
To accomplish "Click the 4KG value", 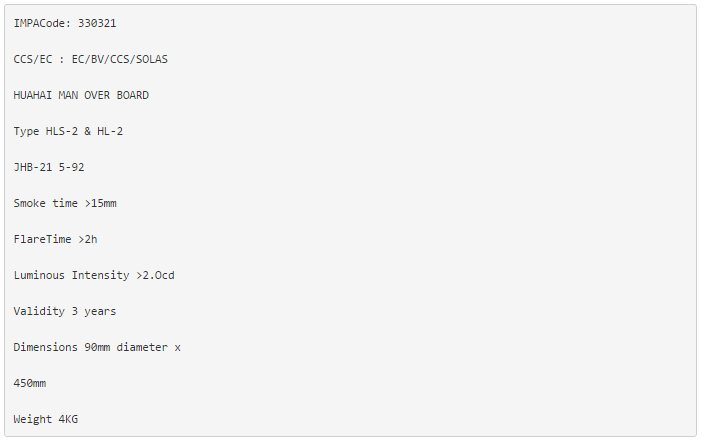I will (x=68, y=419).
